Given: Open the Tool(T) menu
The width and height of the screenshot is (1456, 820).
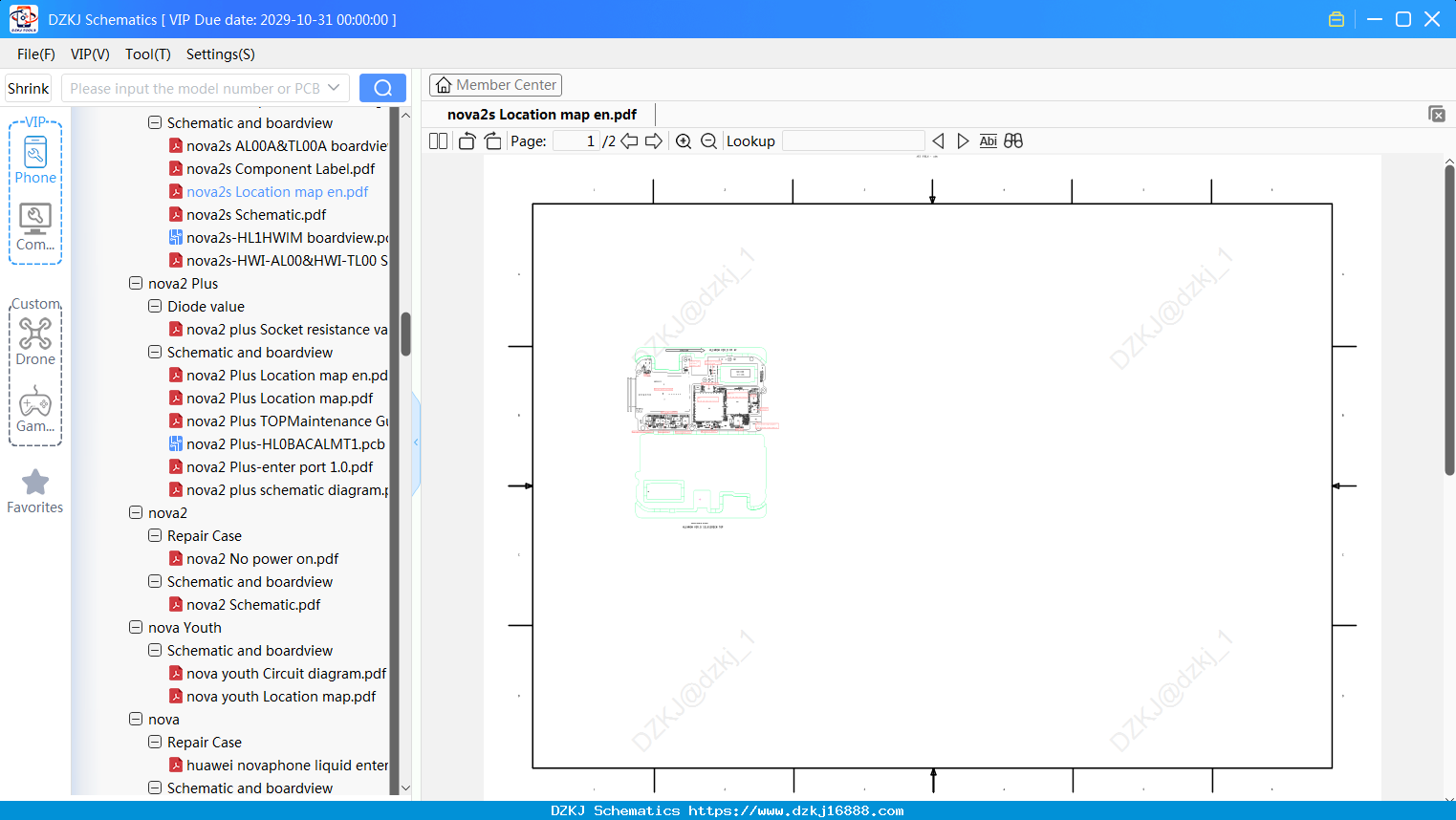Looking at the screenshot, I should coord(148,54).
